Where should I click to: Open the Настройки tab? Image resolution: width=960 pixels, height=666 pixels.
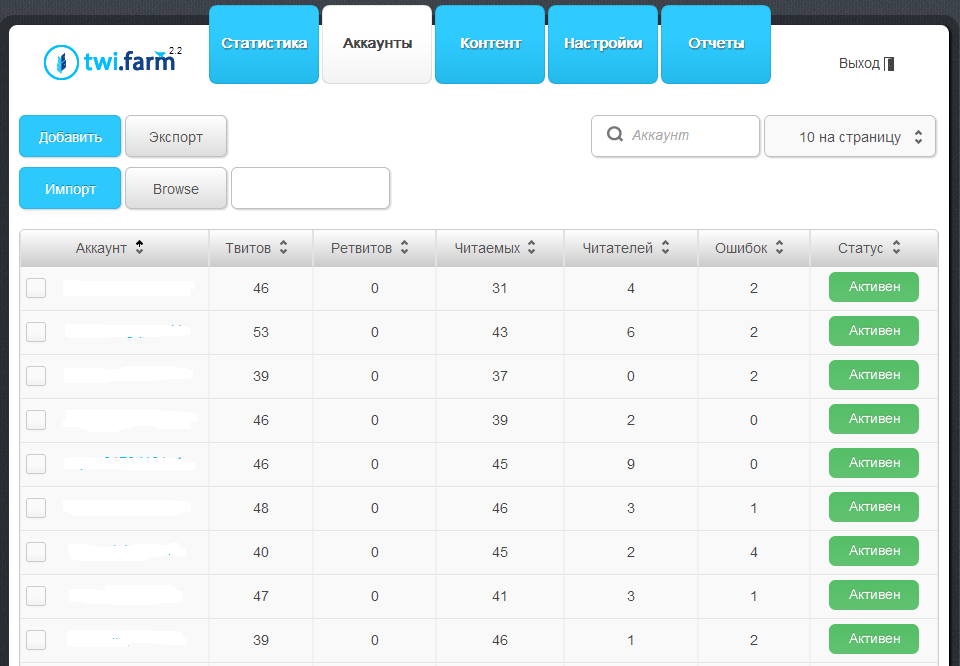coord(603,44)
